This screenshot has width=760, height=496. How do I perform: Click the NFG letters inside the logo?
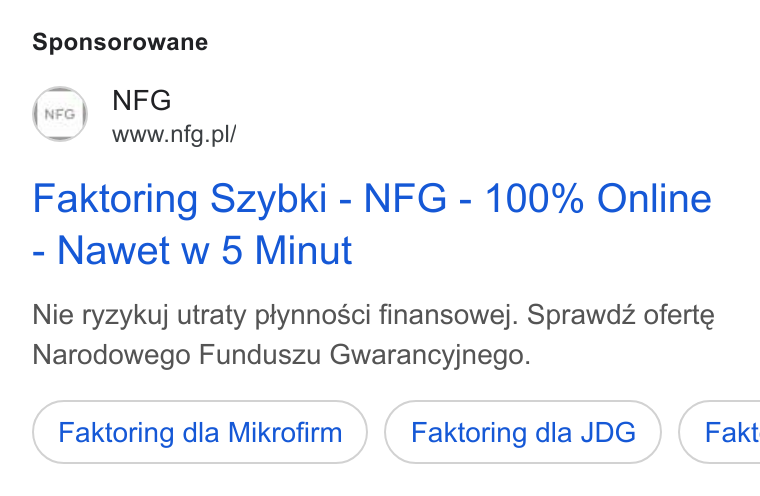[x=60, y=114]
